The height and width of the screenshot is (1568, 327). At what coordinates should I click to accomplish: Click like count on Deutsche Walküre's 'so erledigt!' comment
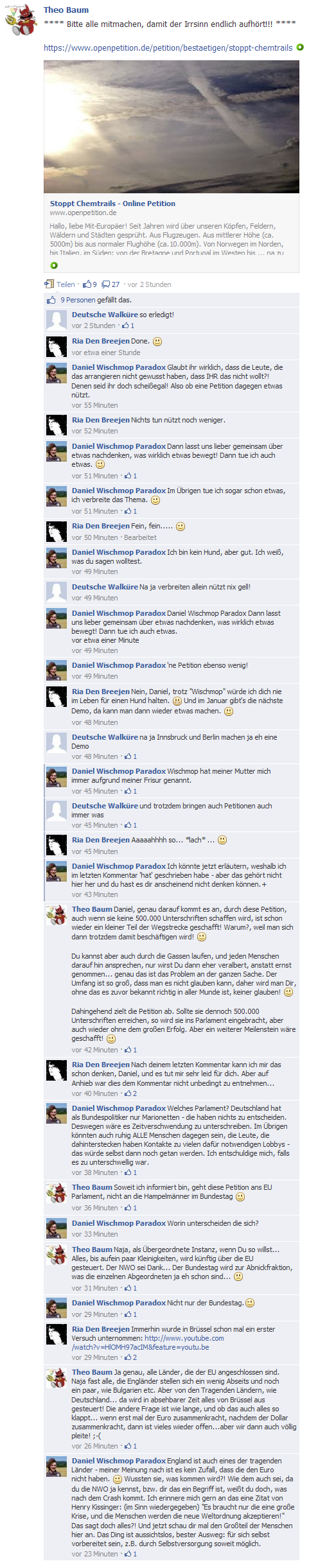[128, 326]
